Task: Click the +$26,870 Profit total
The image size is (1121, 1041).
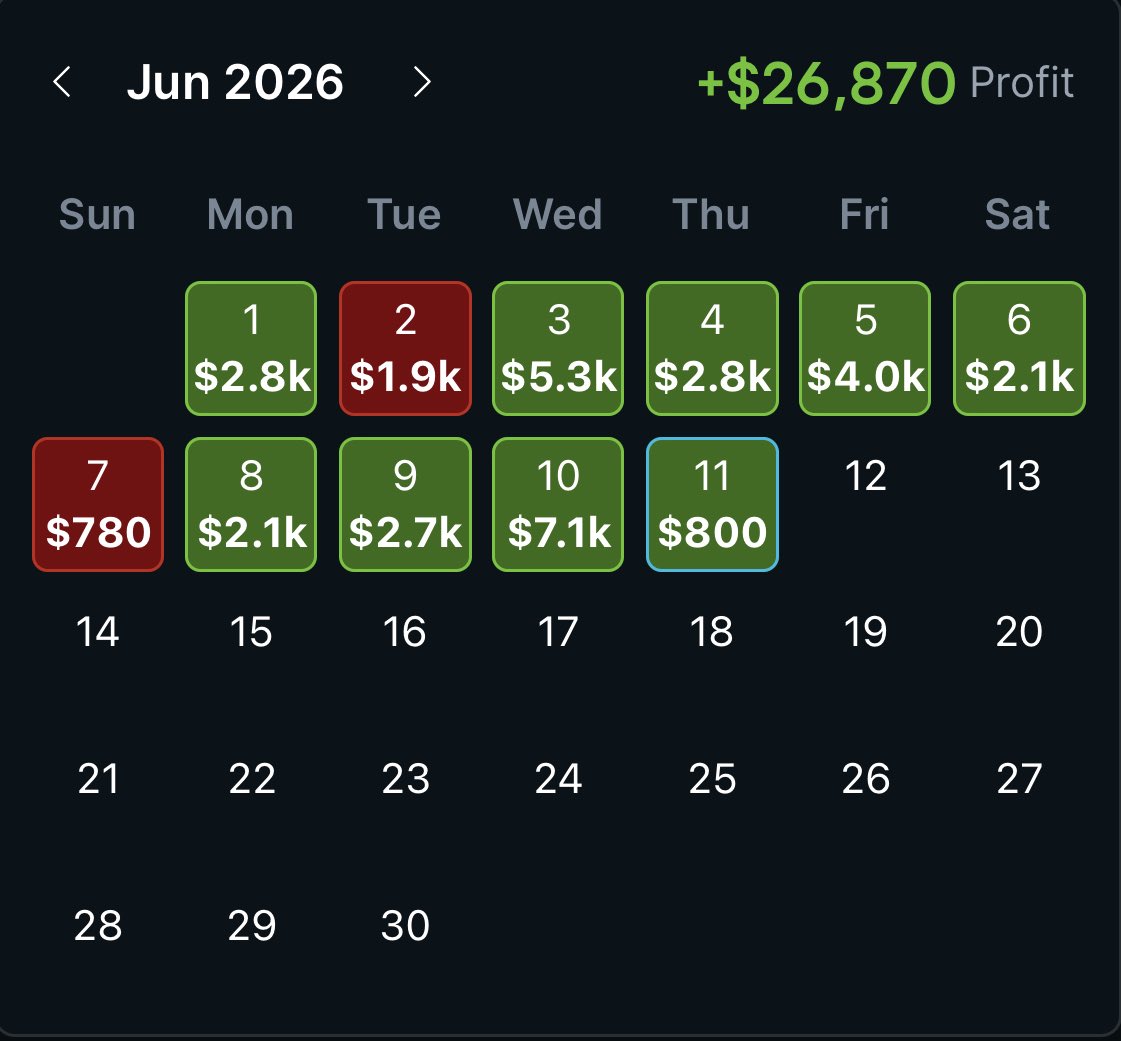Action: 885,83
